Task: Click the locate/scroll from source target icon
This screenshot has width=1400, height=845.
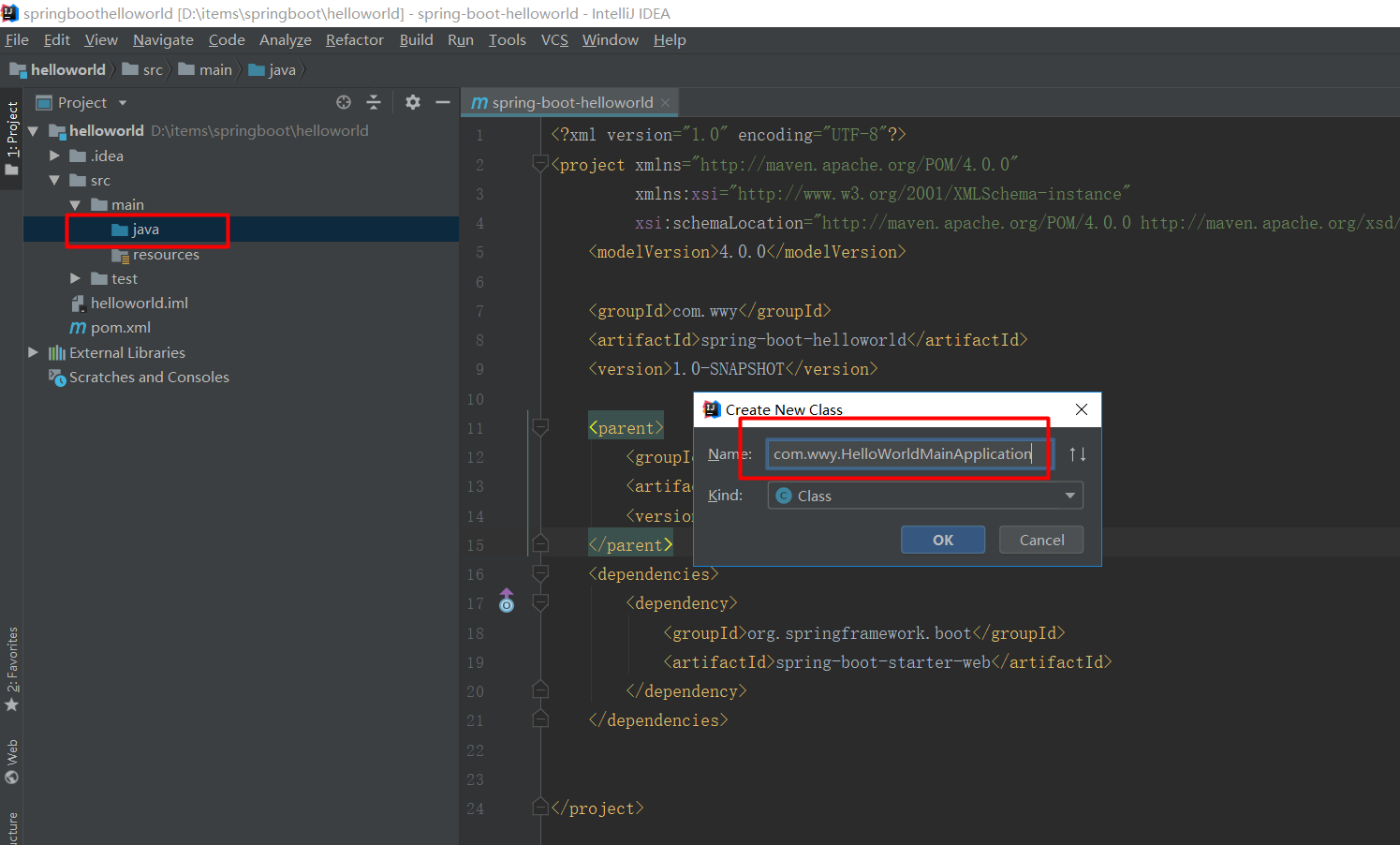Action: point(344,102)
